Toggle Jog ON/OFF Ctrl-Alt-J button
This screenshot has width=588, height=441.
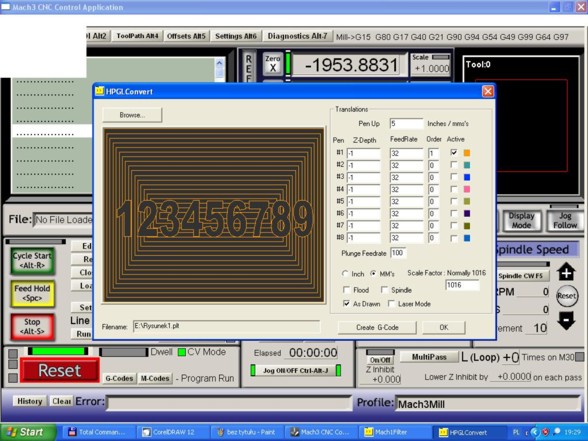[296, 370]
